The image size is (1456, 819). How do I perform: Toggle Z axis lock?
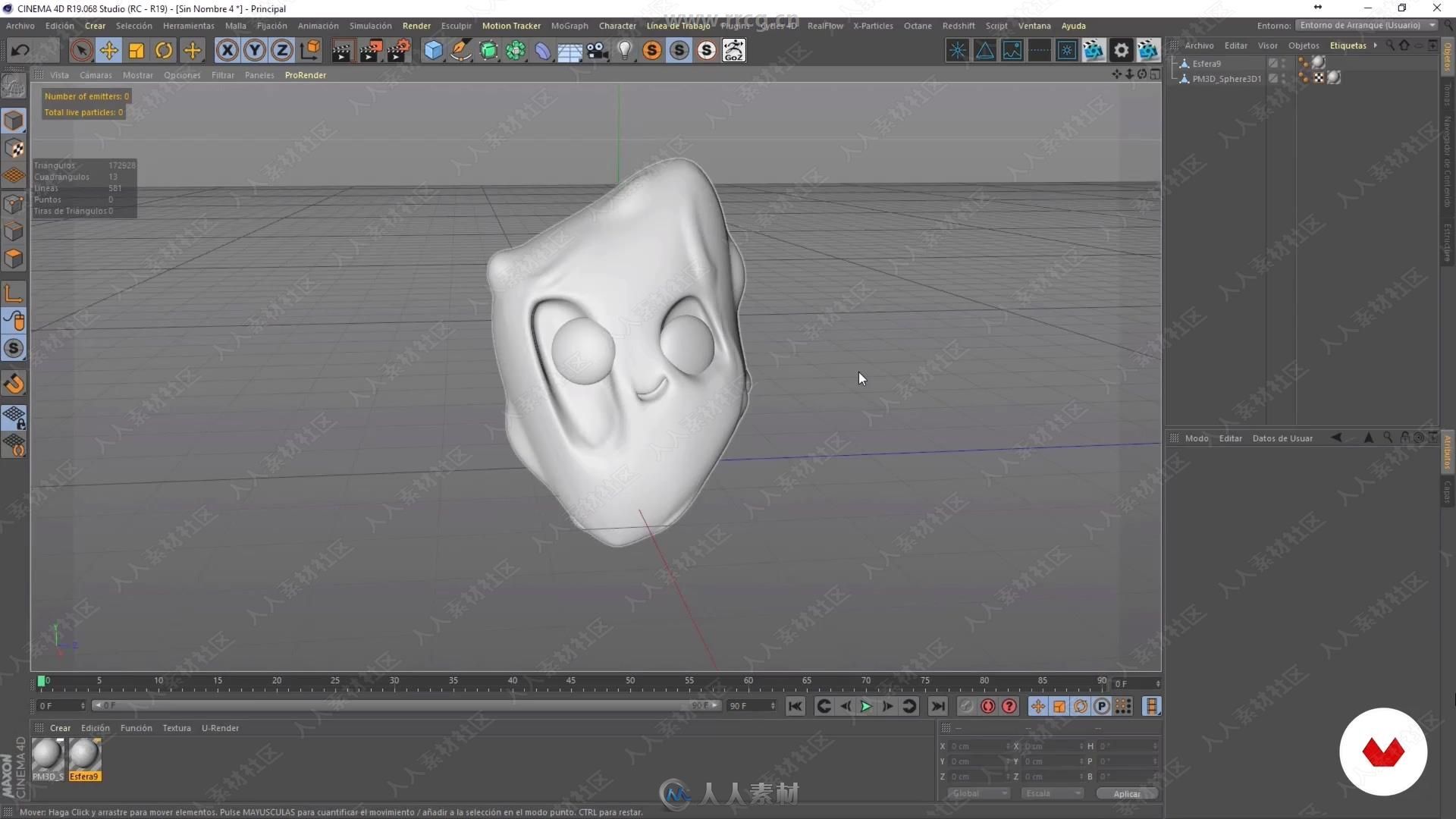tap(281, 51)
